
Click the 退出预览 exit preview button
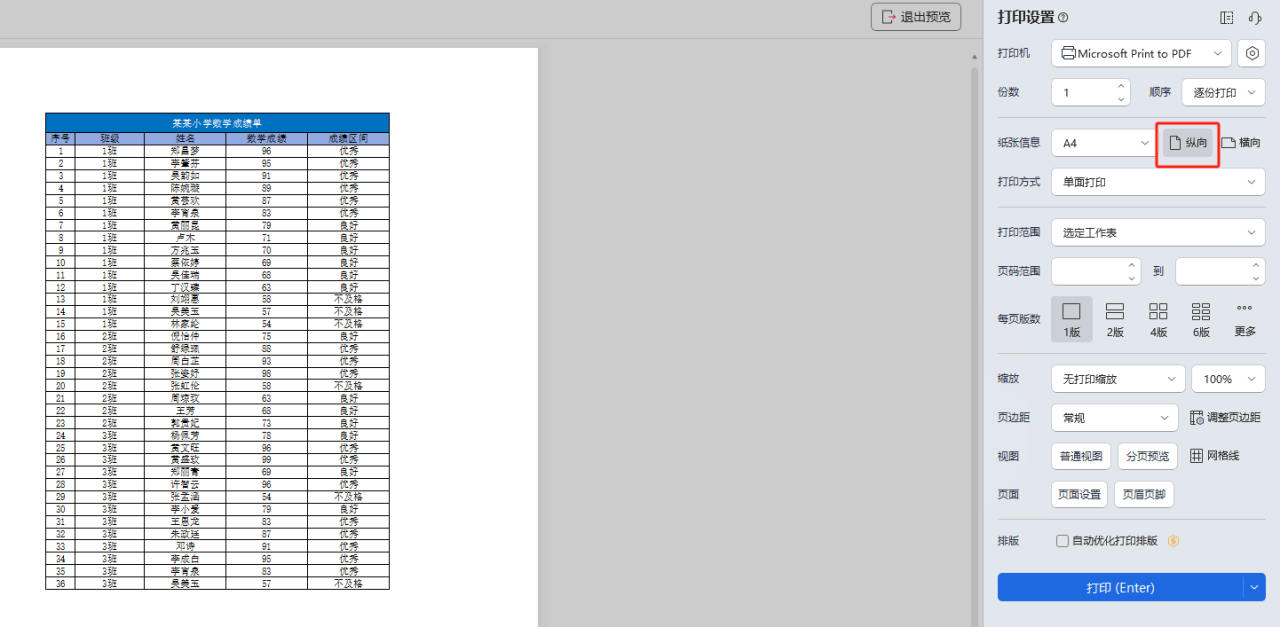(916, 17)
